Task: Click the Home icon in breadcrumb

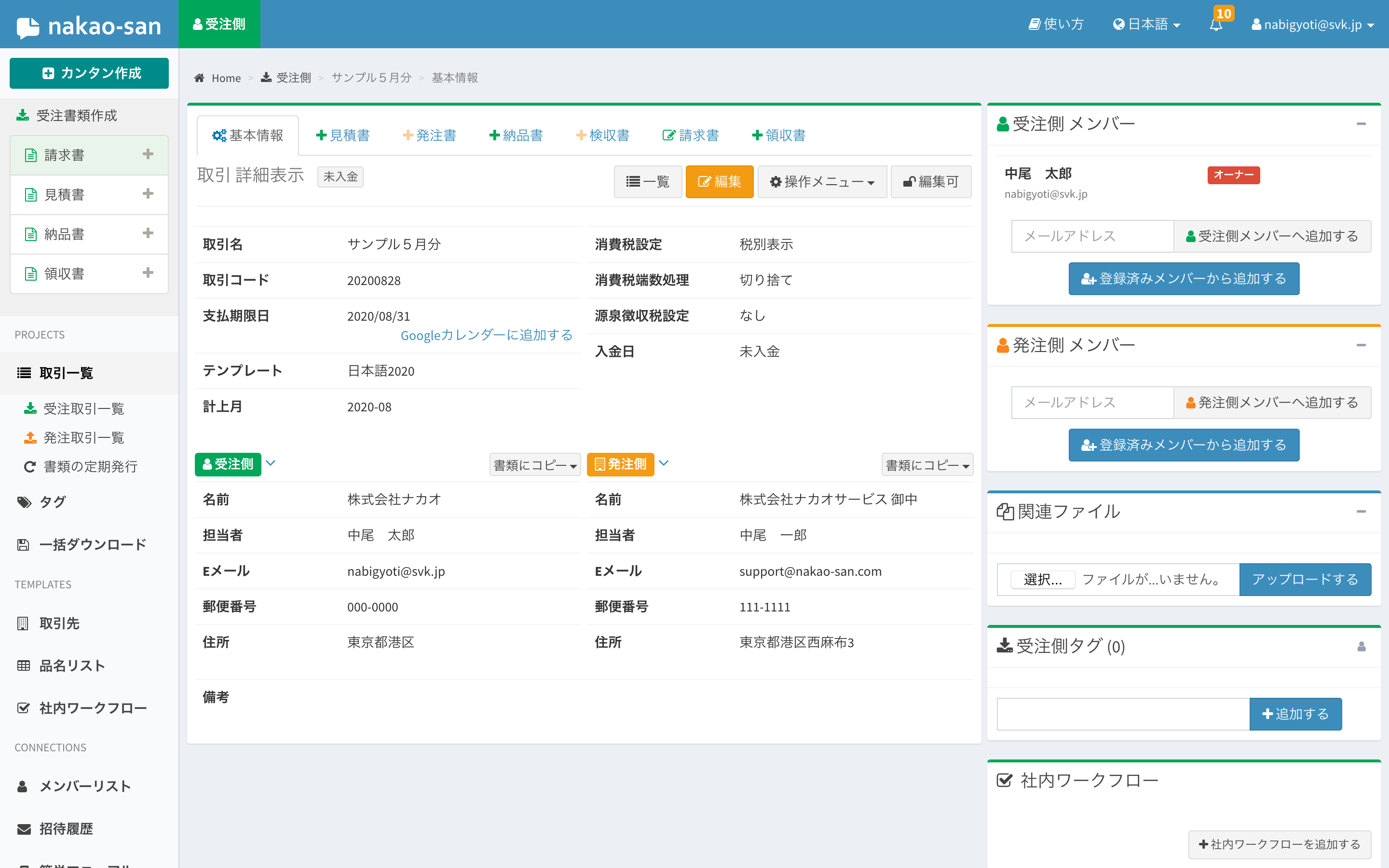Action: click(x=199, y=78)
